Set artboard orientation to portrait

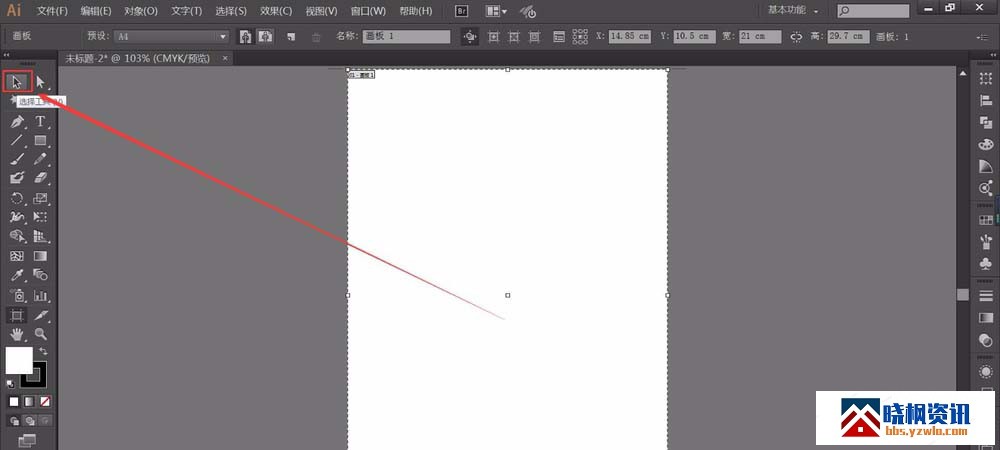coord(243,36)
